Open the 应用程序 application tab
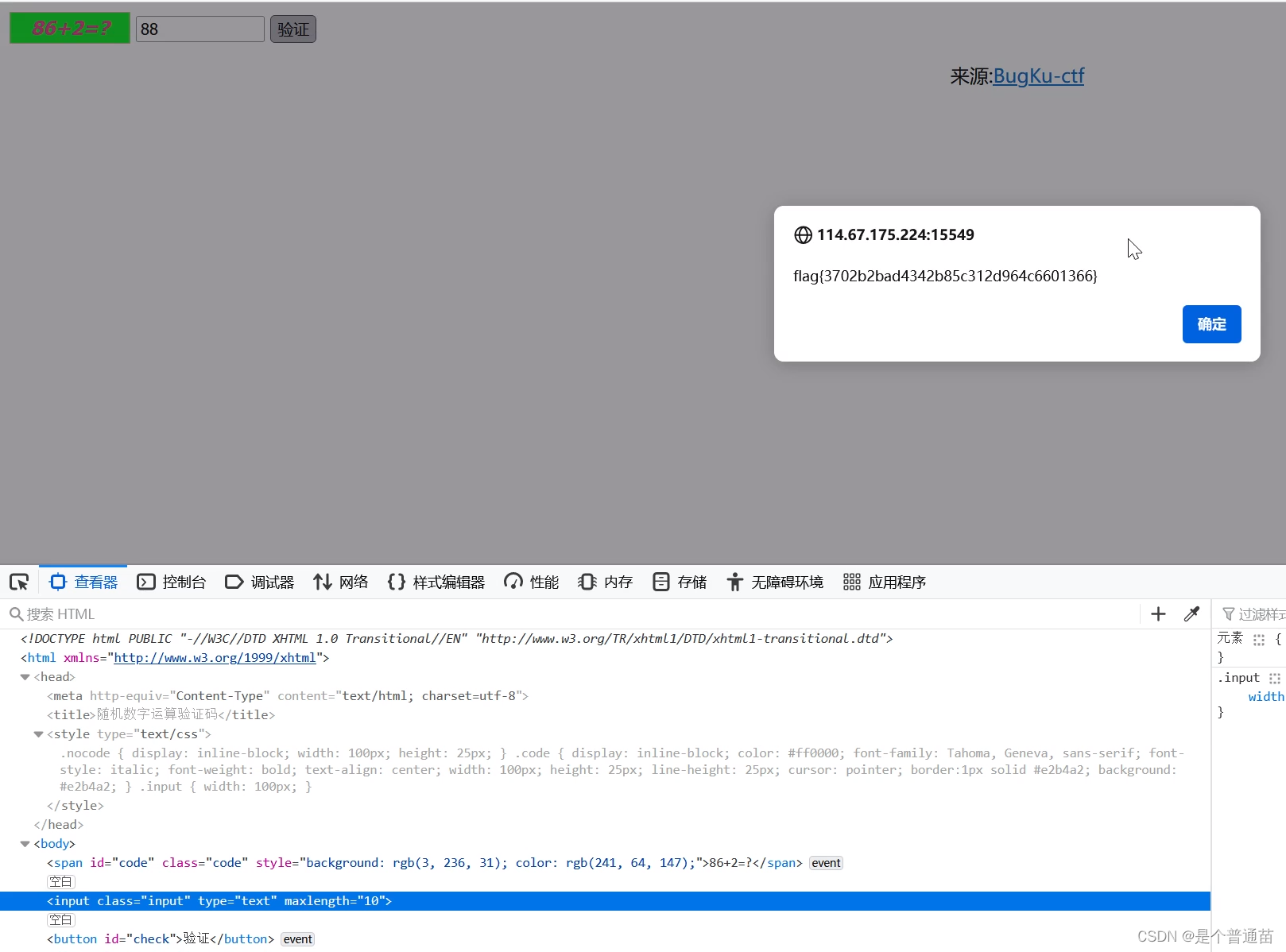The height and width of the screenshot is (952, 1286). (885, 582)
